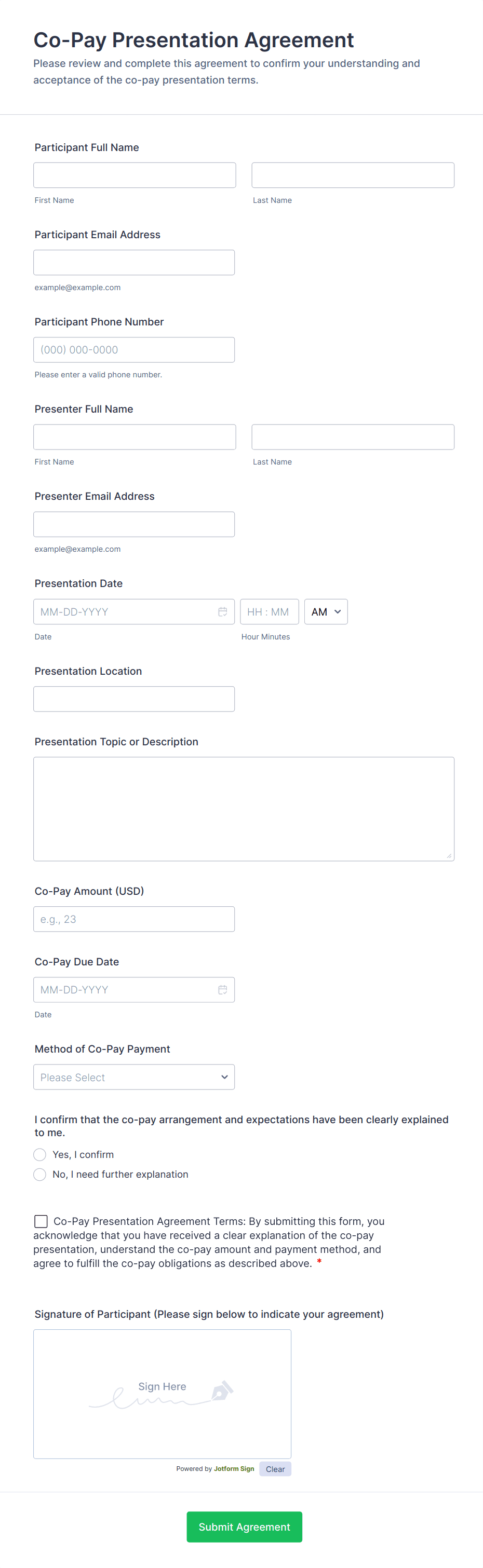This screenshot has width=483, height=1568.
Task: Focus Participant First Name field
Action: (x=135, y=175)
